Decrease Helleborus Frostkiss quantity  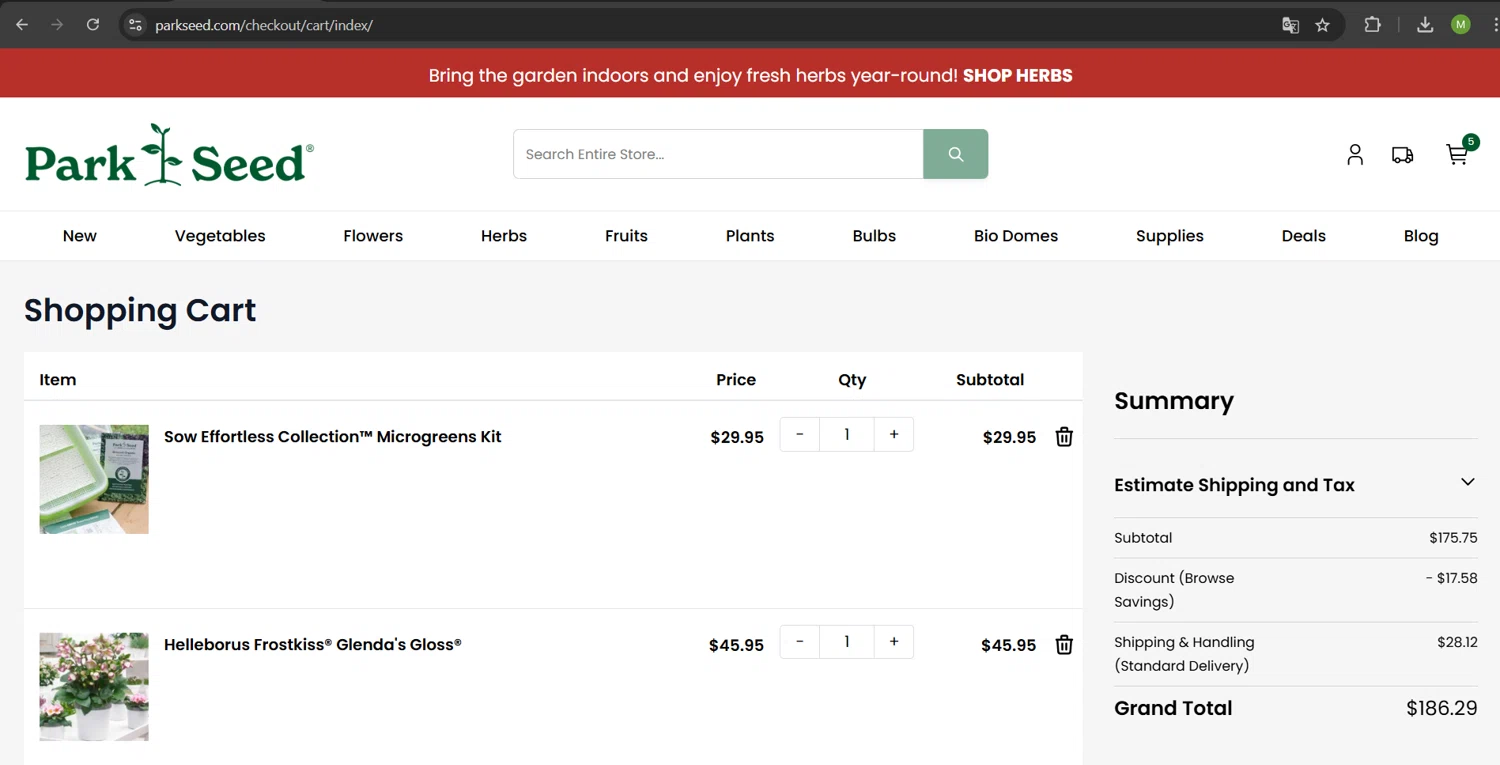[x=800, y=642]
